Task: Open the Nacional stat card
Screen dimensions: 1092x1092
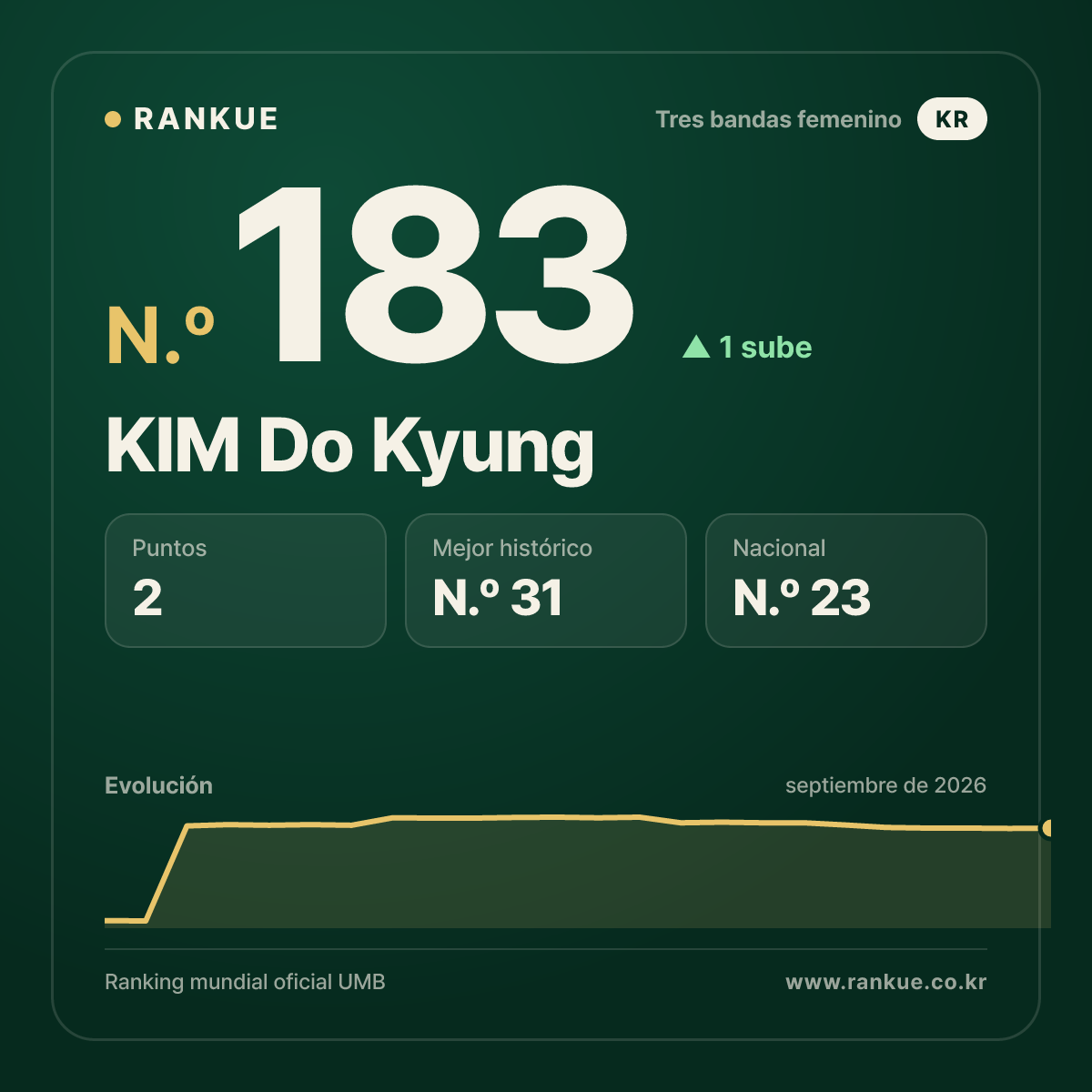Action: (x=846, y=581)
